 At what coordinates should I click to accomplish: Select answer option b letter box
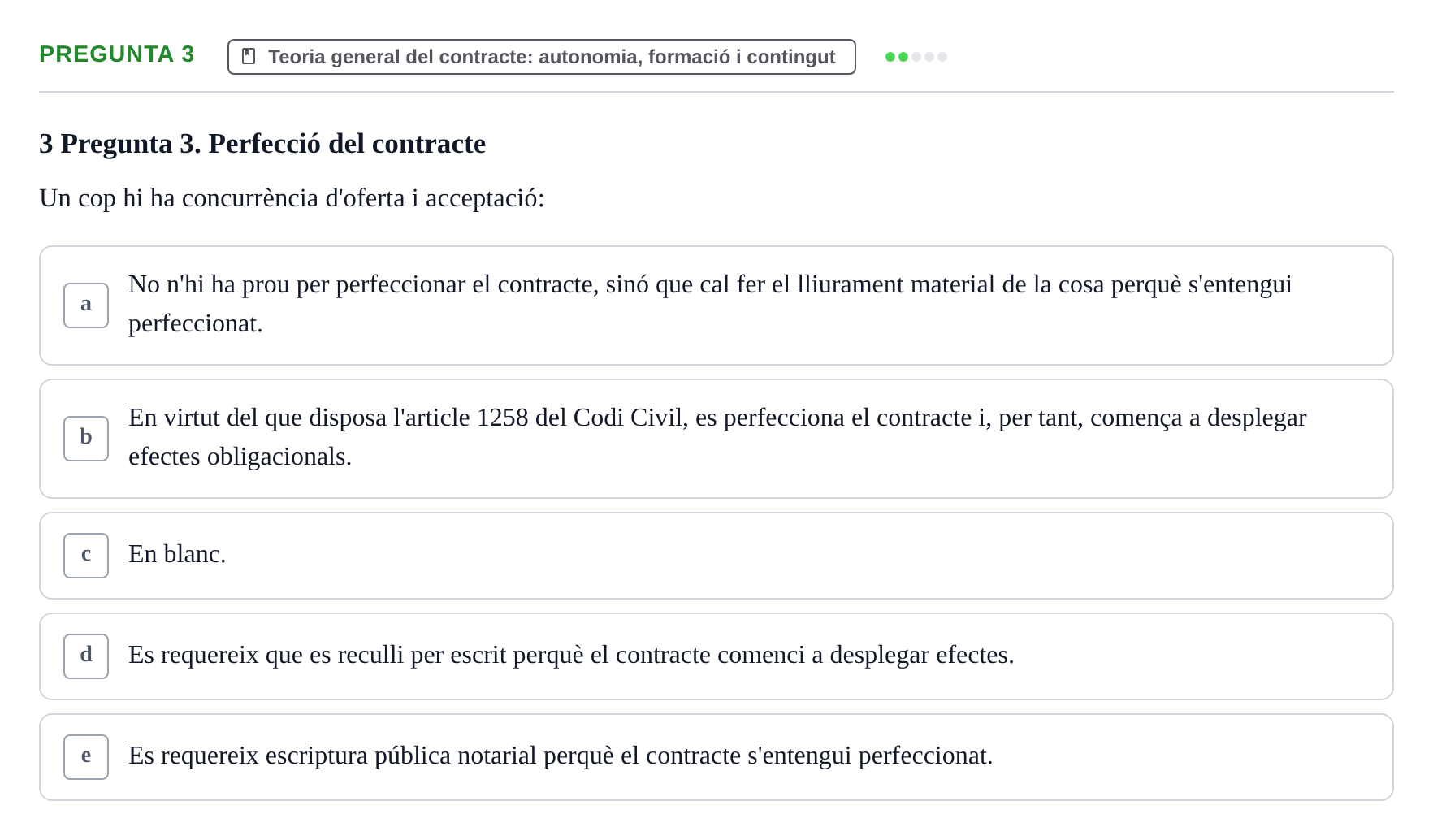tap(86, 439)
